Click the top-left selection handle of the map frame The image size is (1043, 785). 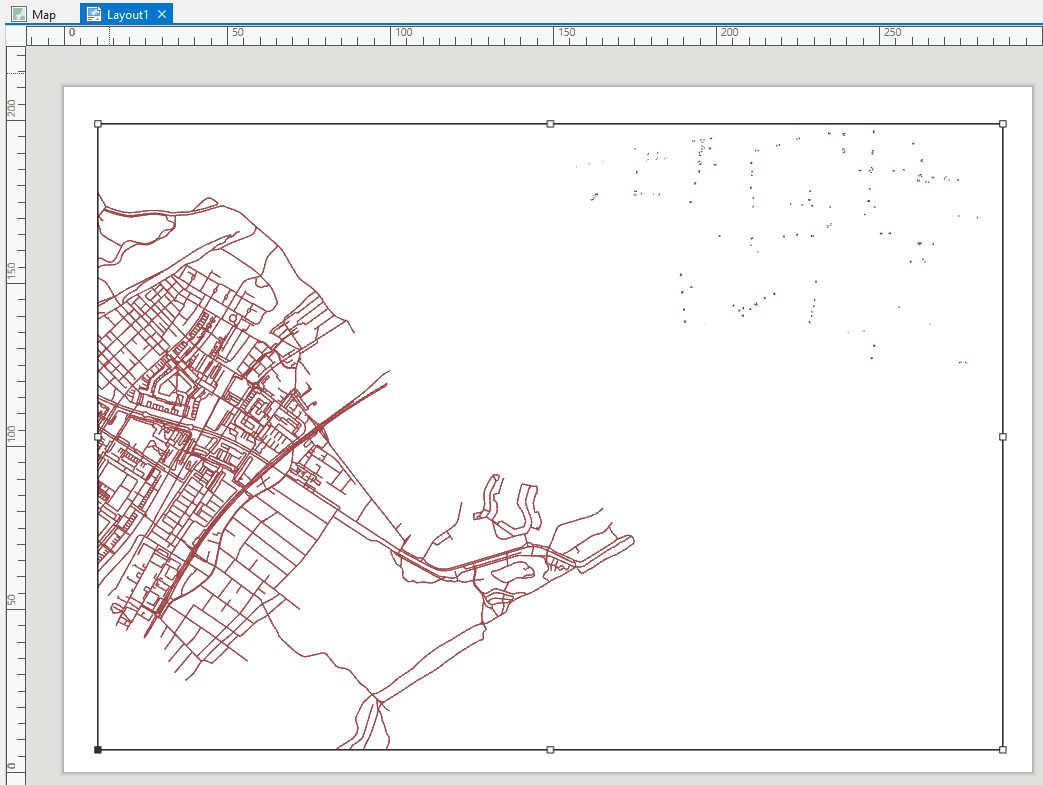96,124
